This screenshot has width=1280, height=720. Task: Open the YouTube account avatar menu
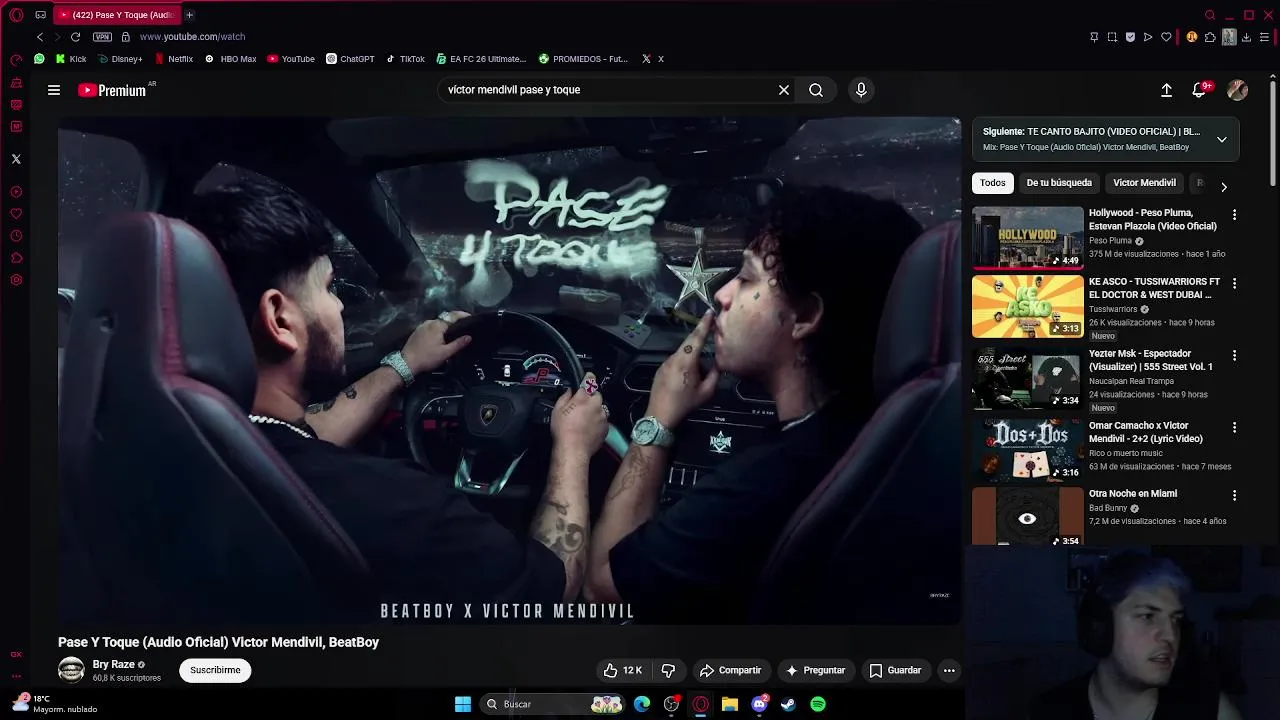[1237, 90]
